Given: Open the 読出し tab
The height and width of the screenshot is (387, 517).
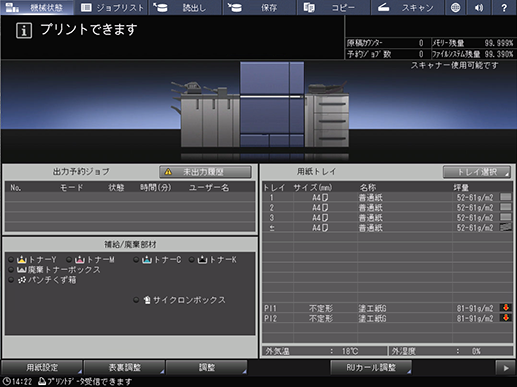Looking at the screenshot, I should 185,7.
